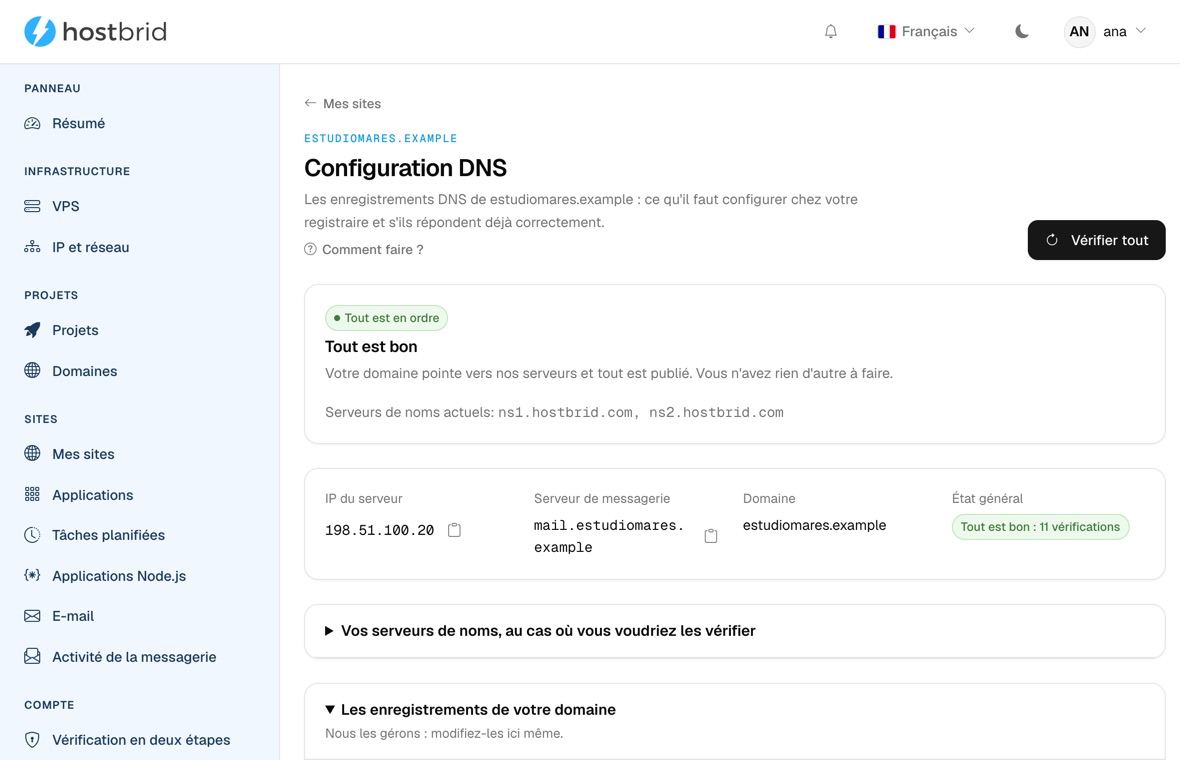Click the Applications grid icon
Screen dimensions: 1180x760
(32, 494)
